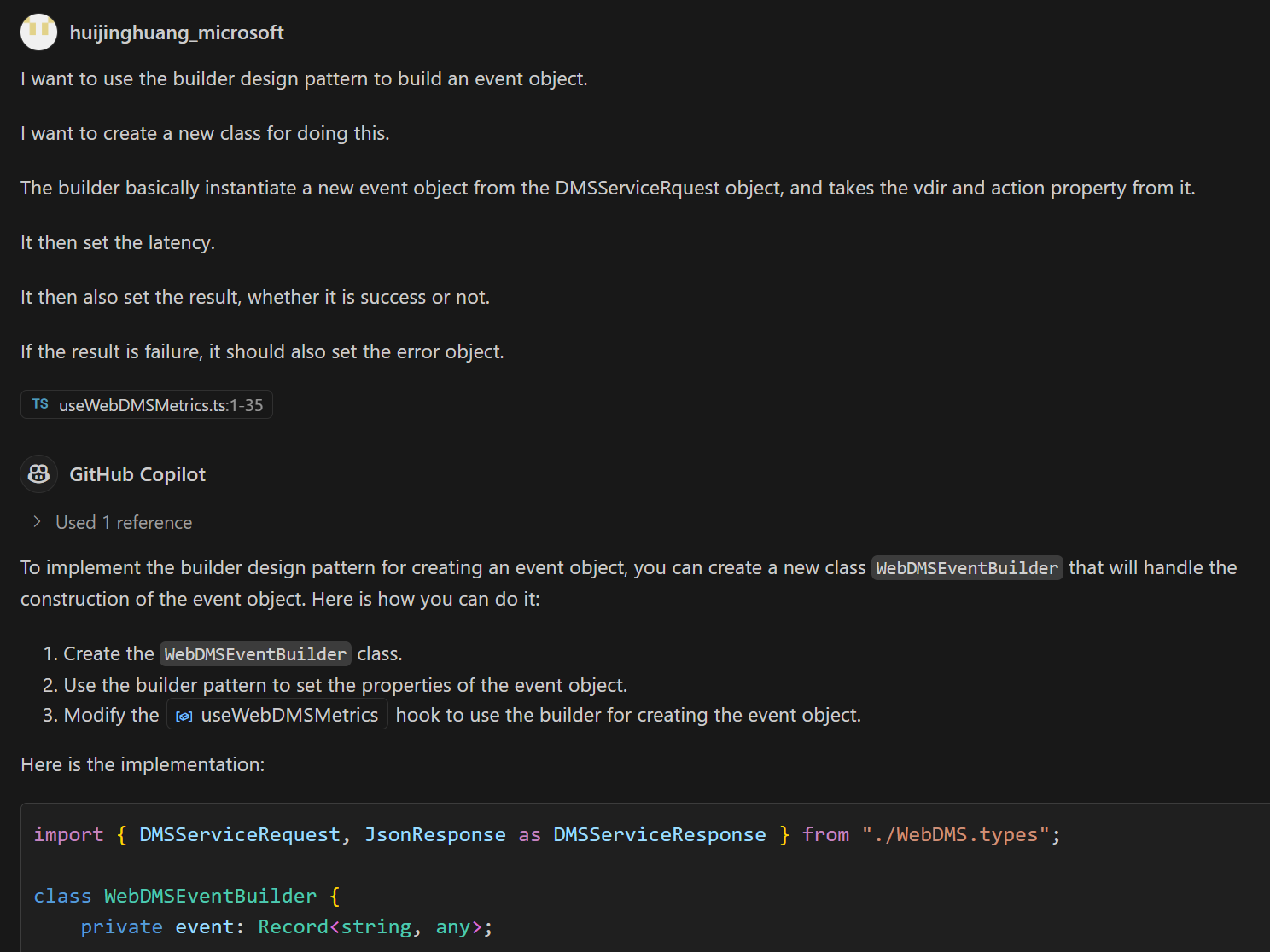The width and height of the screenshot is (1270, 952).
Task: Click the 'Used 1 reference' label text
Action: tap(124, 522)
